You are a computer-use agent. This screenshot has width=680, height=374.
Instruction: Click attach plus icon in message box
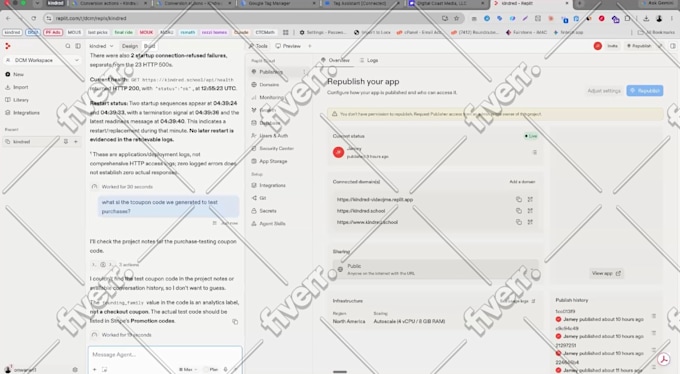94,370
